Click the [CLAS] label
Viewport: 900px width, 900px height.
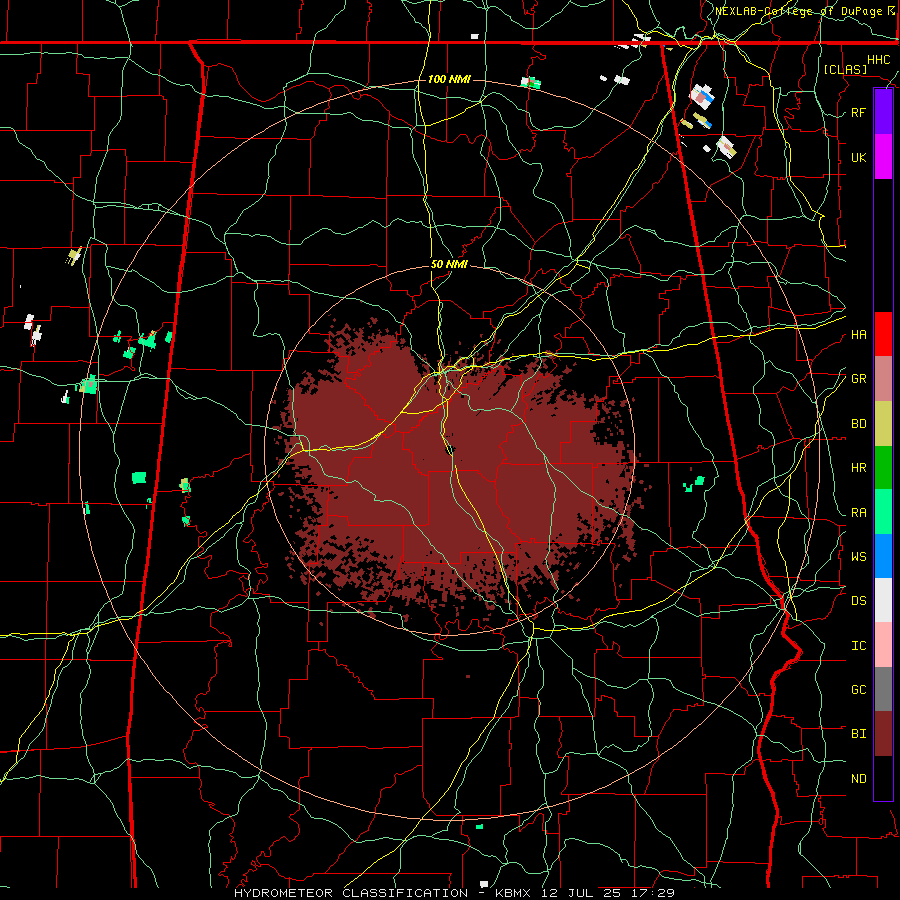coord(845,69)
